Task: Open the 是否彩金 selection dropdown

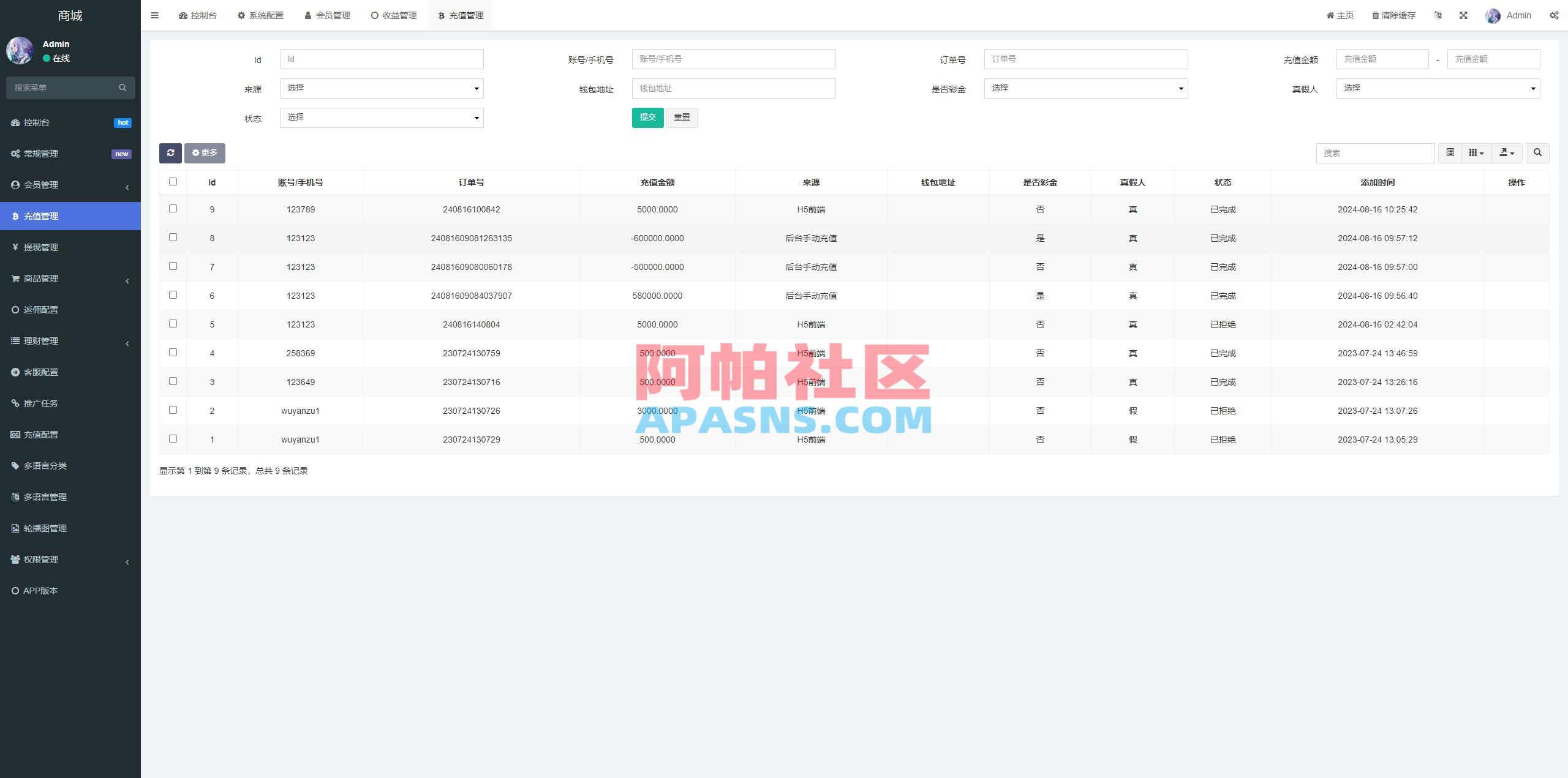Action: [x=1085, y=88]
